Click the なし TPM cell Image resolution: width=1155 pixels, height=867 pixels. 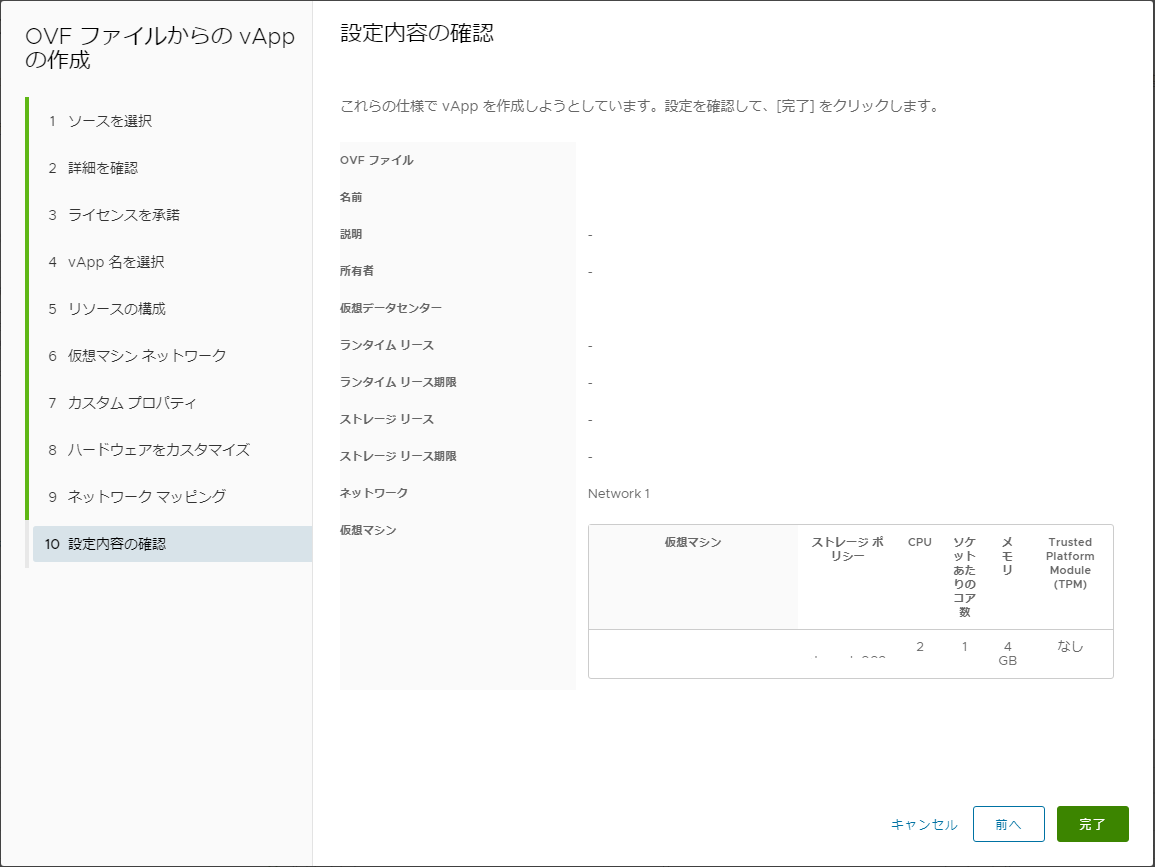click(x=1070, y=646)
